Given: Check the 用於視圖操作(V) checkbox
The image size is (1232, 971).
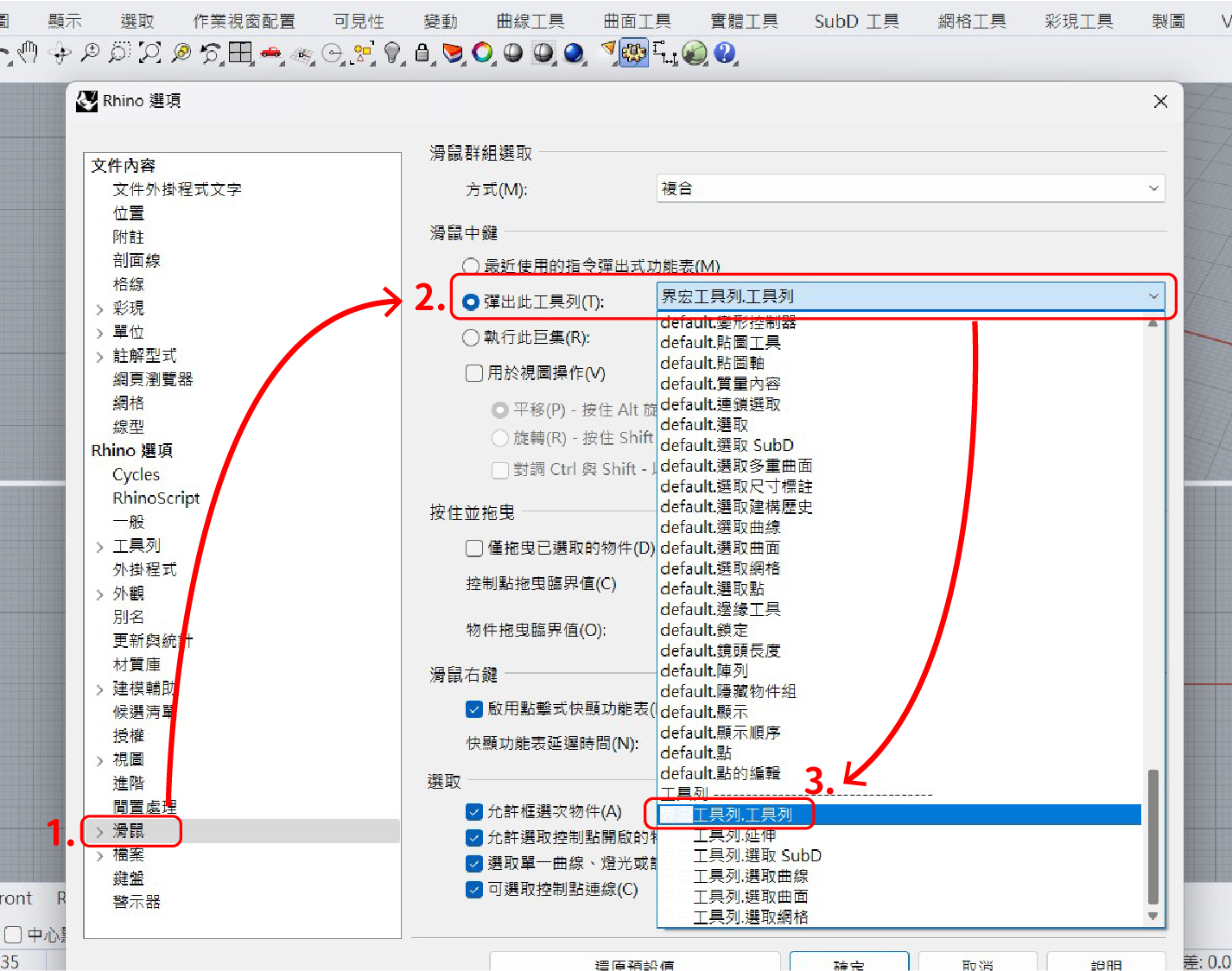Looking at the screenshot, I should point(474,373).
